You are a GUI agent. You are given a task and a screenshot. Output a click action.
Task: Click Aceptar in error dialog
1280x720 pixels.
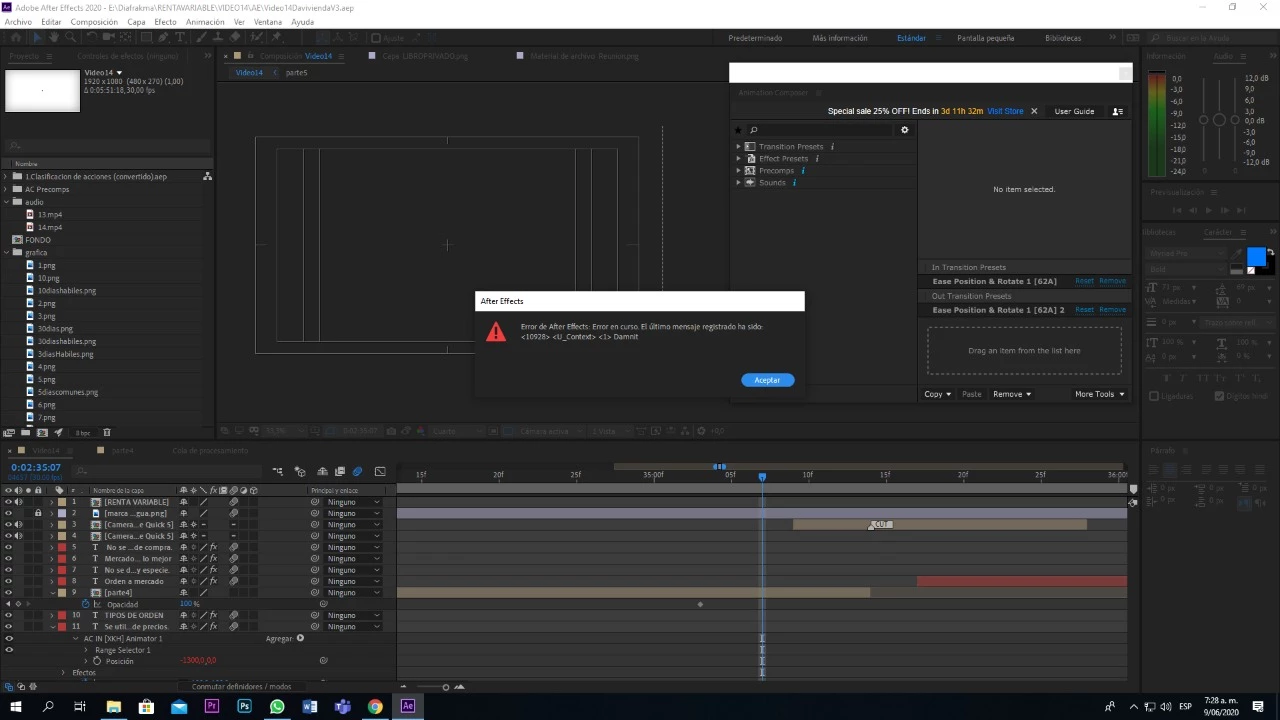768,380
